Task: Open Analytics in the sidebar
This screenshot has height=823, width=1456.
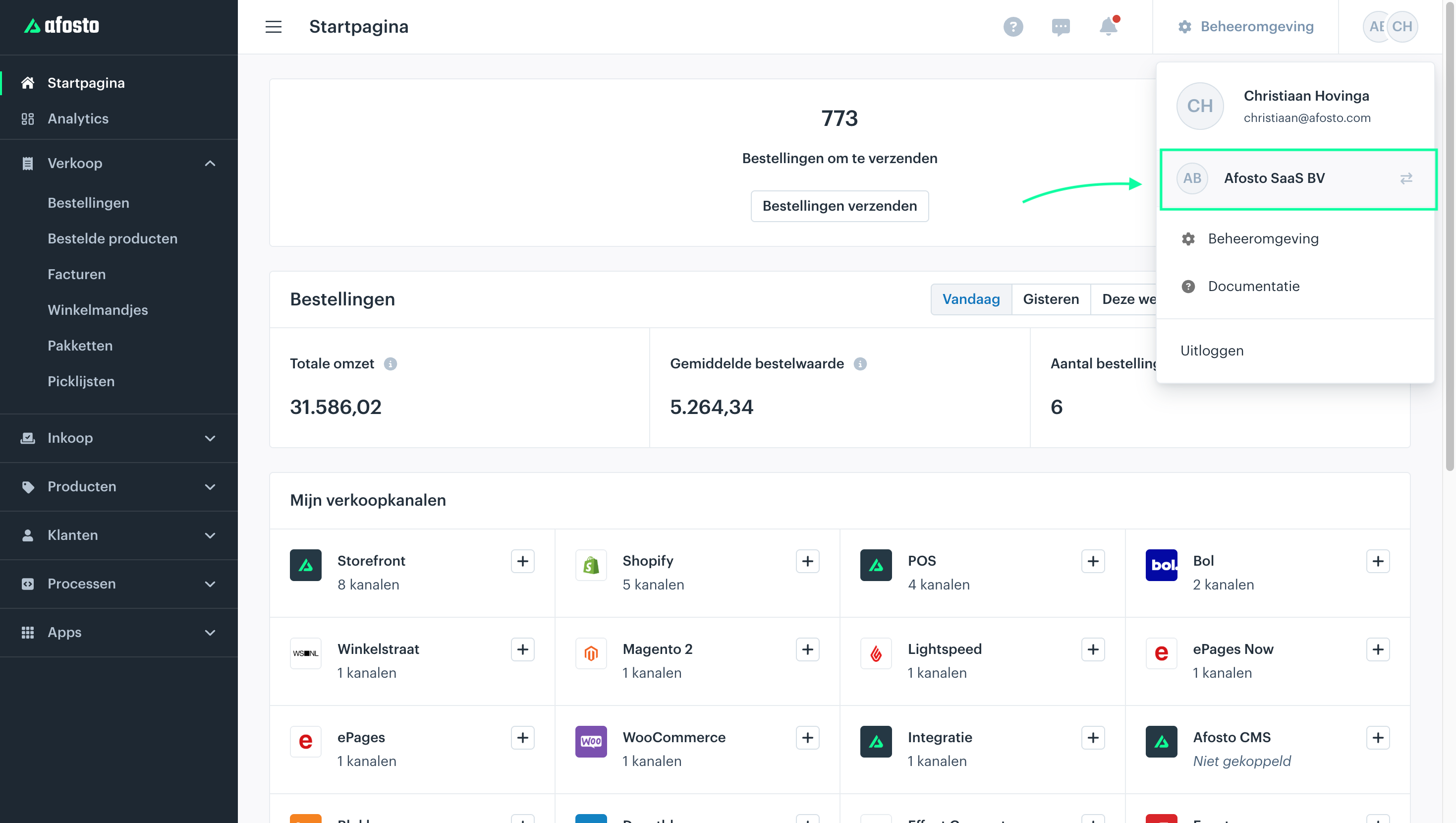Action: [x=119, y=119]
